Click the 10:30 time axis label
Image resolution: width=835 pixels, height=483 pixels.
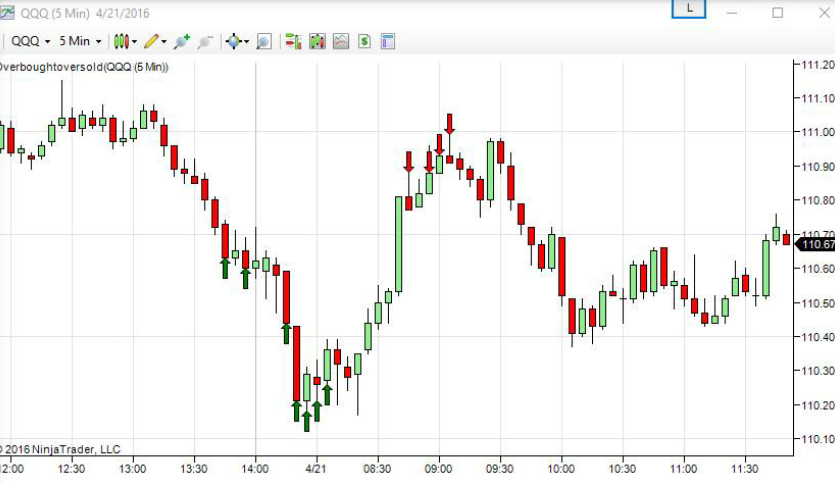tap(622, 469)
